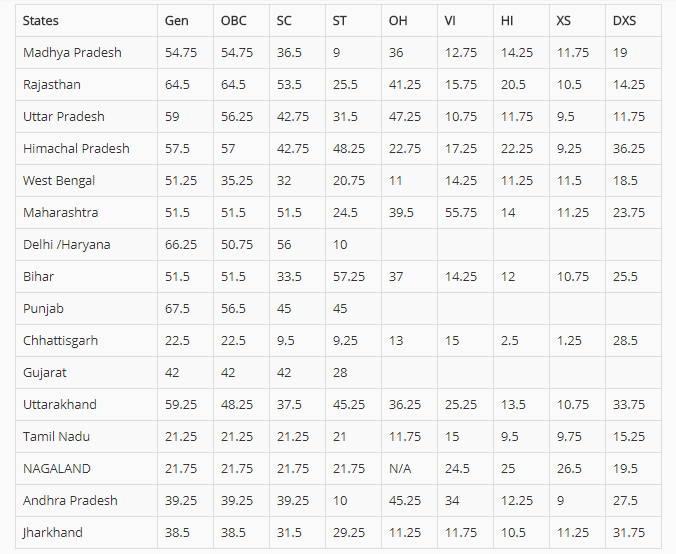
Task: Select the NAGALAND N/A cell
Action: [x=400, y=469]
